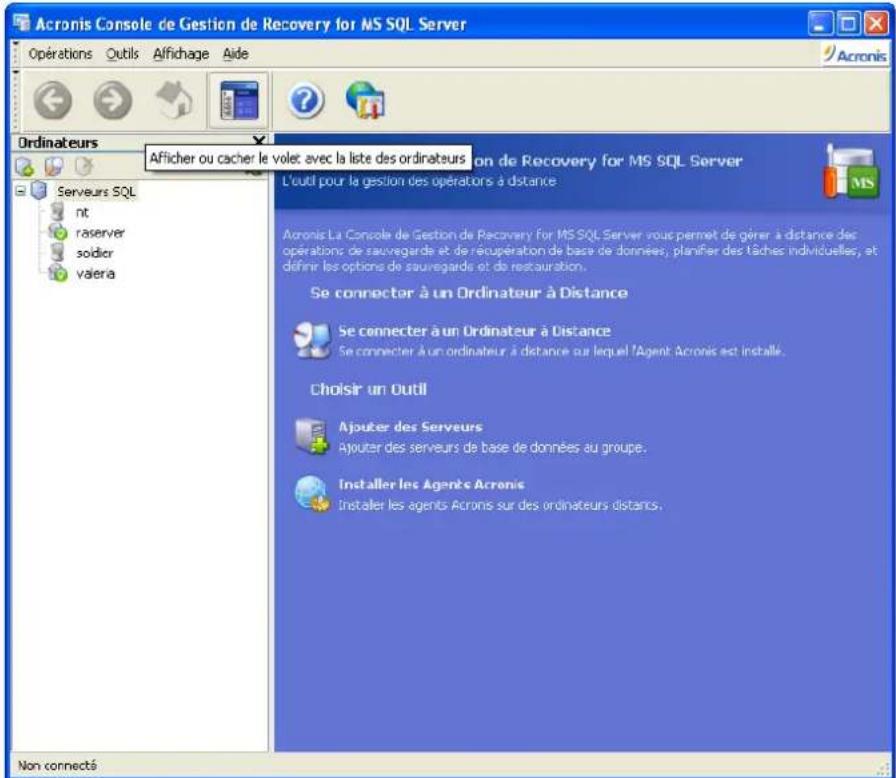
Task: Click the Installer les Agents Acronis link
Action: pos(431,484)
